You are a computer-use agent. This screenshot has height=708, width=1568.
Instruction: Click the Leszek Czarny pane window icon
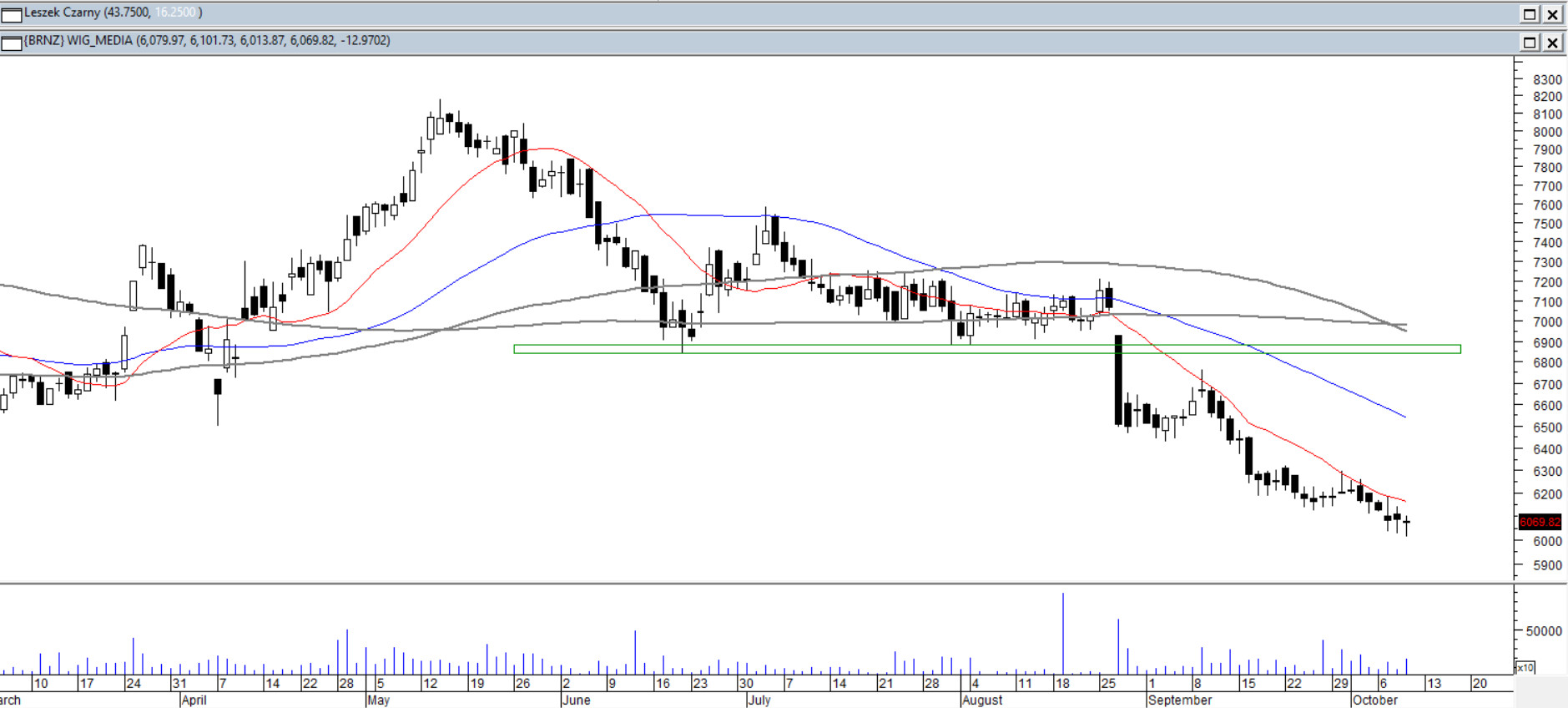12,14
